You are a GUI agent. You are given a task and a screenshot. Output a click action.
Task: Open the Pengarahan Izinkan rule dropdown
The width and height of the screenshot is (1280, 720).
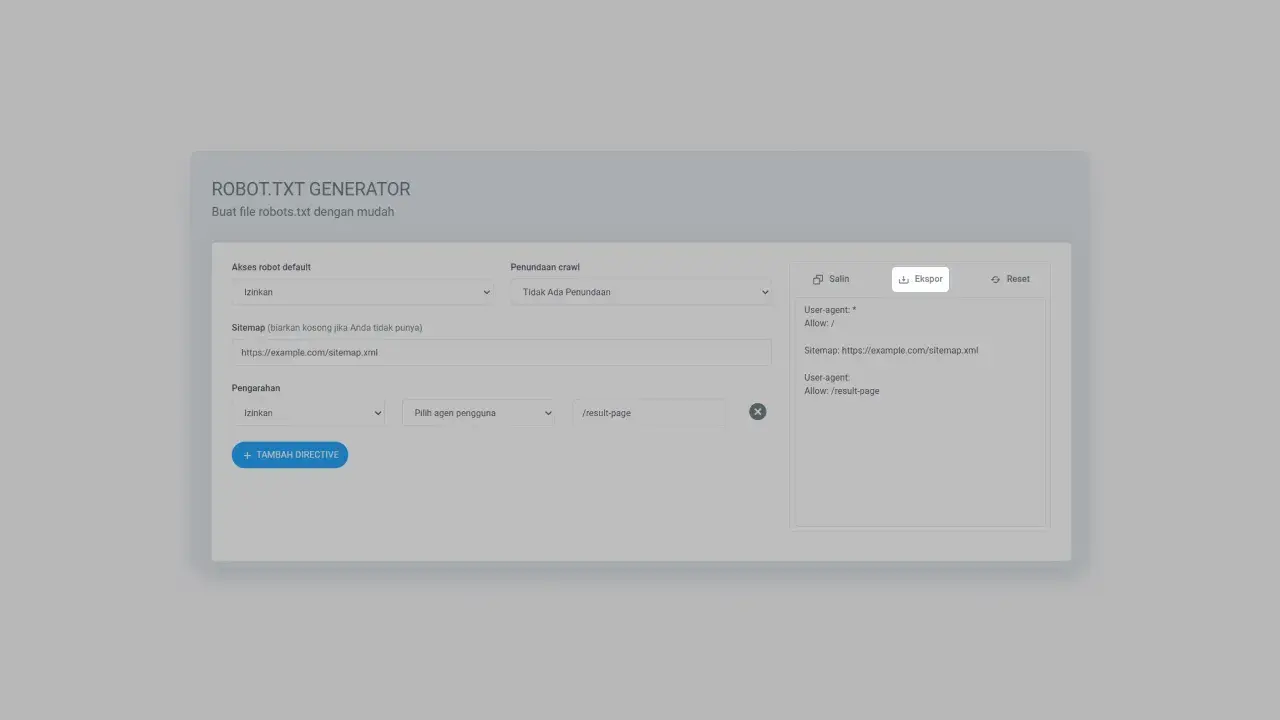pos(308,413)
